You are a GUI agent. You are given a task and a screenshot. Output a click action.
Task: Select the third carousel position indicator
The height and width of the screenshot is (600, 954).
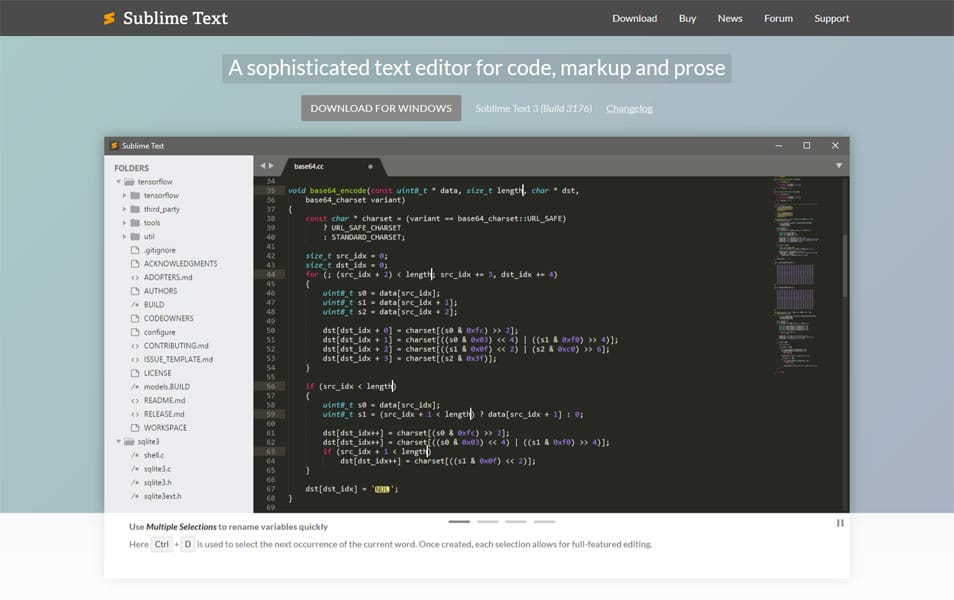(516, 521)
